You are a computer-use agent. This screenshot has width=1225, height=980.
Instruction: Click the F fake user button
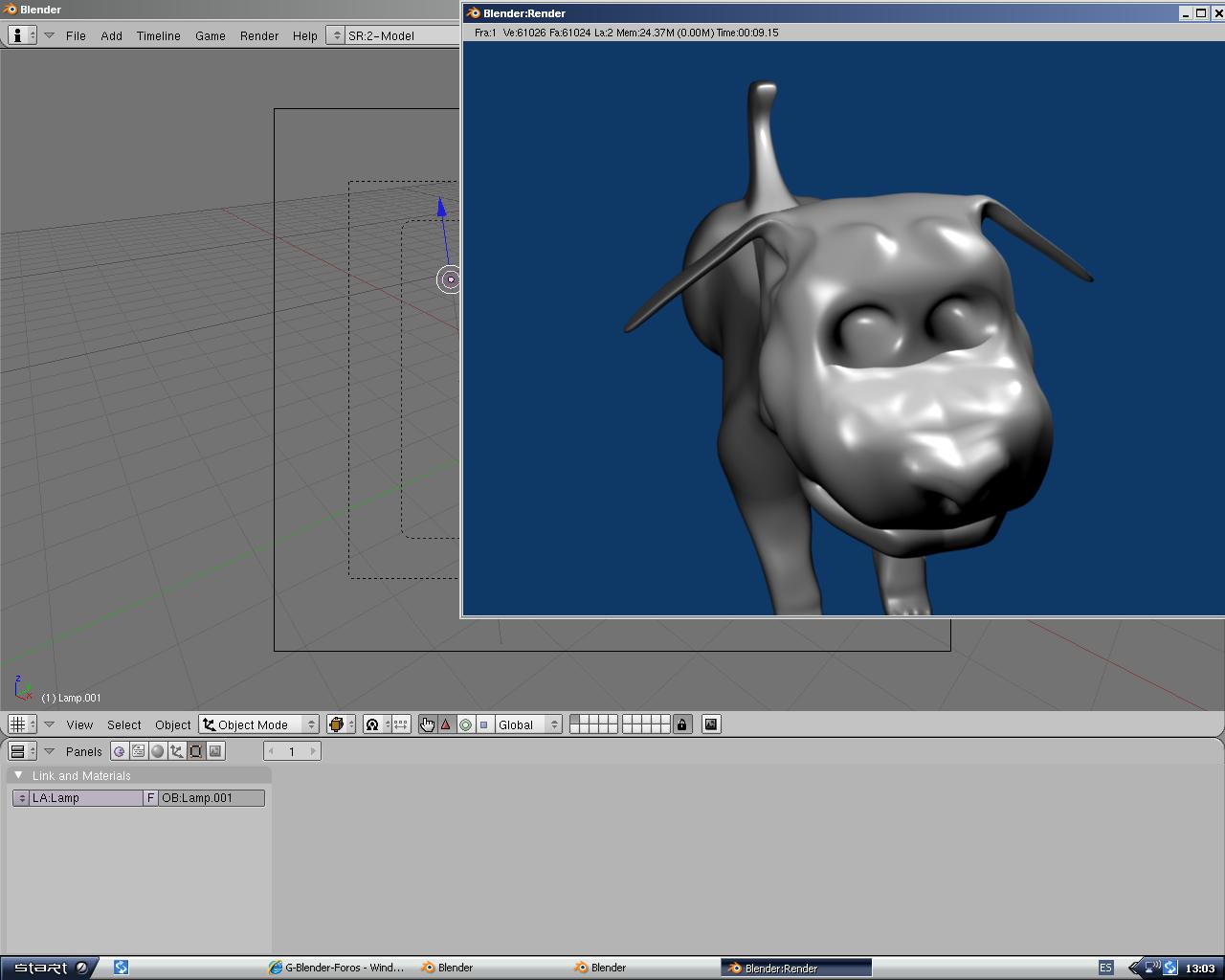click(150, 797)
